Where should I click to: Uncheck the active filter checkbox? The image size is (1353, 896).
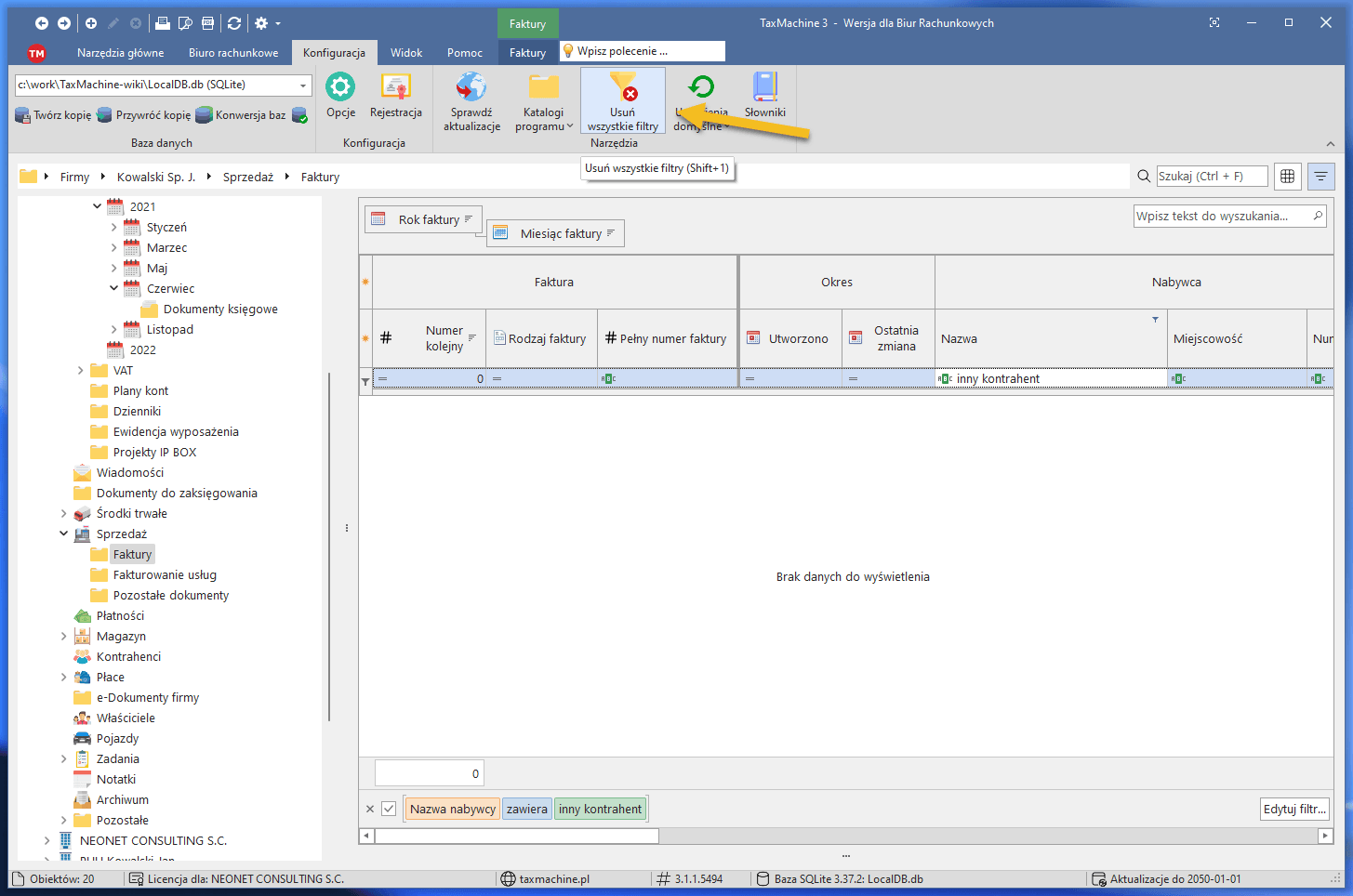click(x=389, y=809)
